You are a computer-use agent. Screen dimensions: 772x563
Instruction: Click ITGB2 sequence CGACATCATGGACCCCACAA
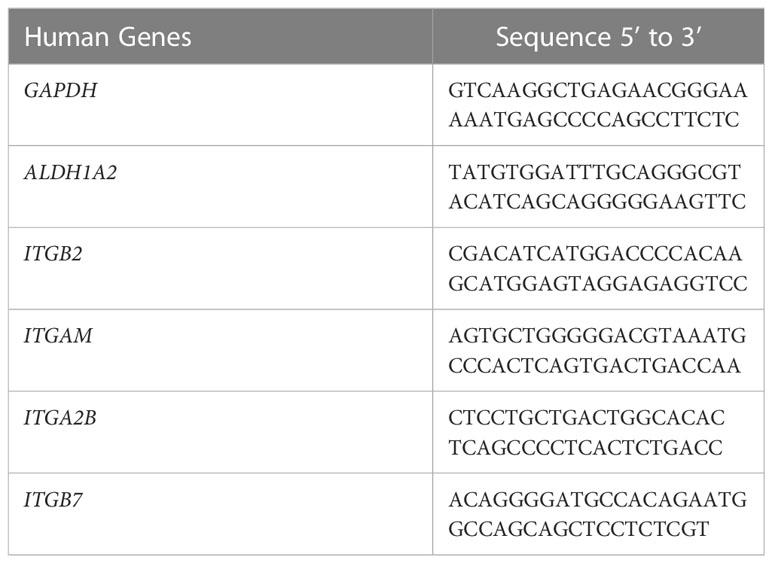point(595,254)
